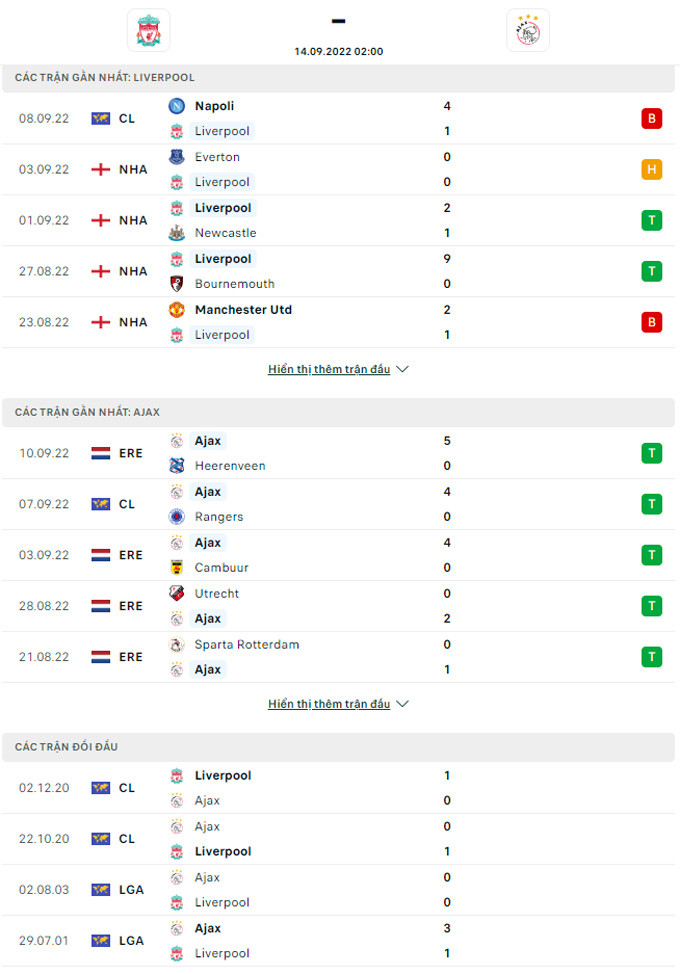Click the Utrecht team logo

coord(177,593)
